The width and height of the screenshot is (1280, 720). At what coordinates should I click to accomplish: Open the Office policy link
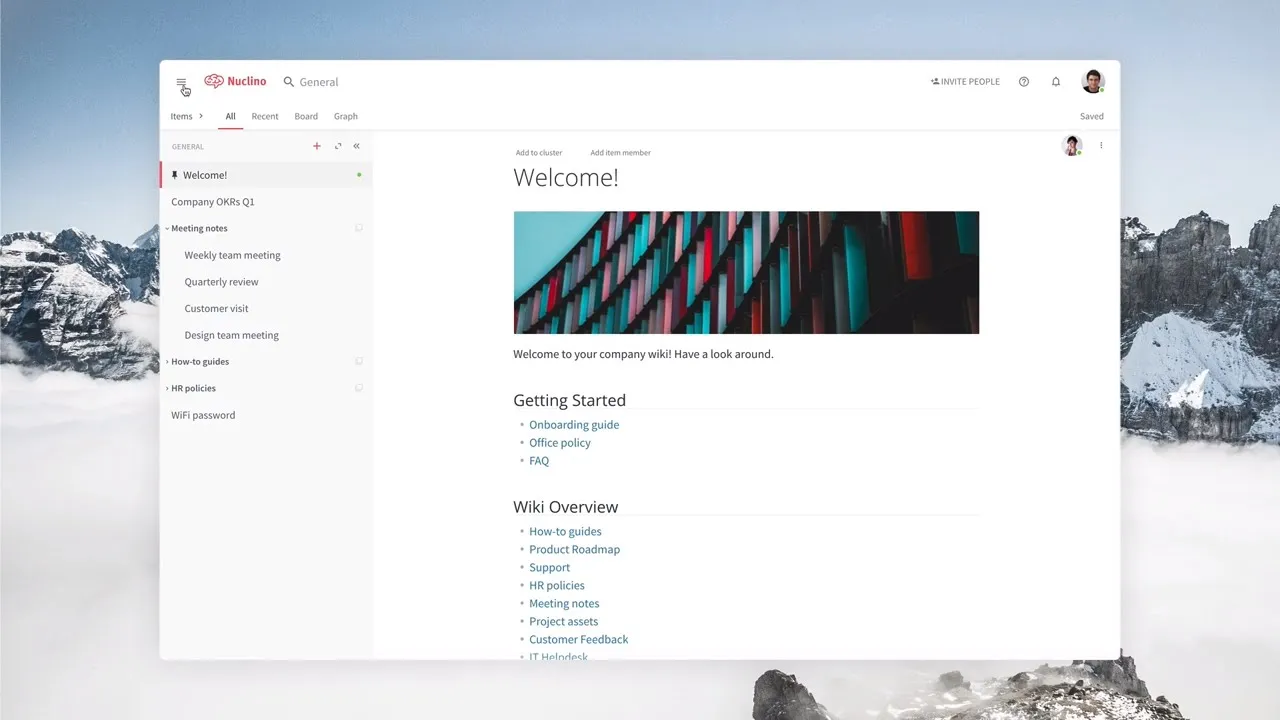[x=560, y=443]
